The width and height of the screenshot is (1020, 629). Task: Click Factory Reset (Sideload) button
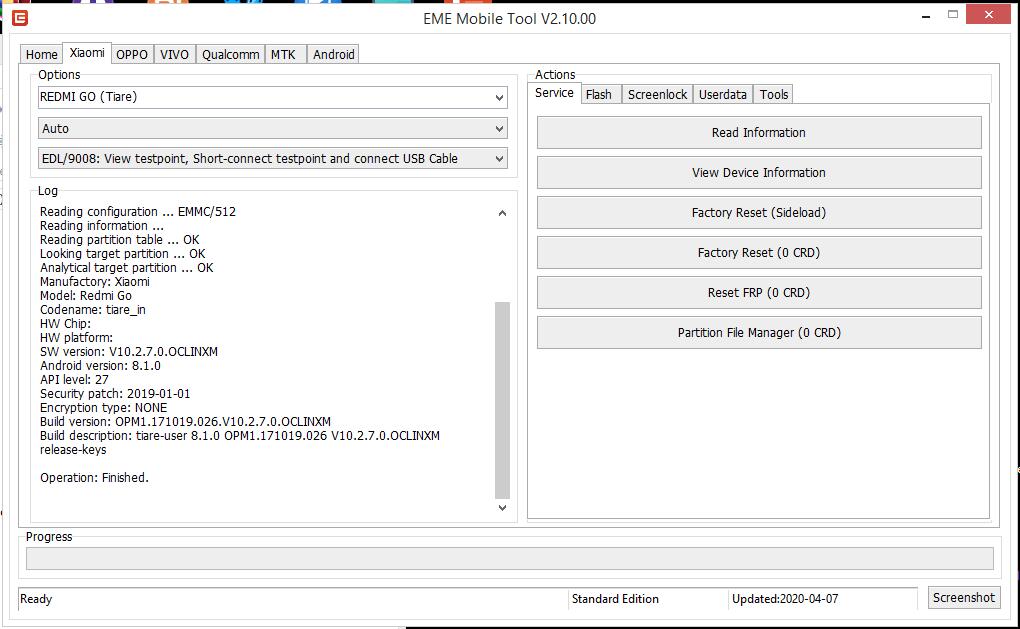759,213
